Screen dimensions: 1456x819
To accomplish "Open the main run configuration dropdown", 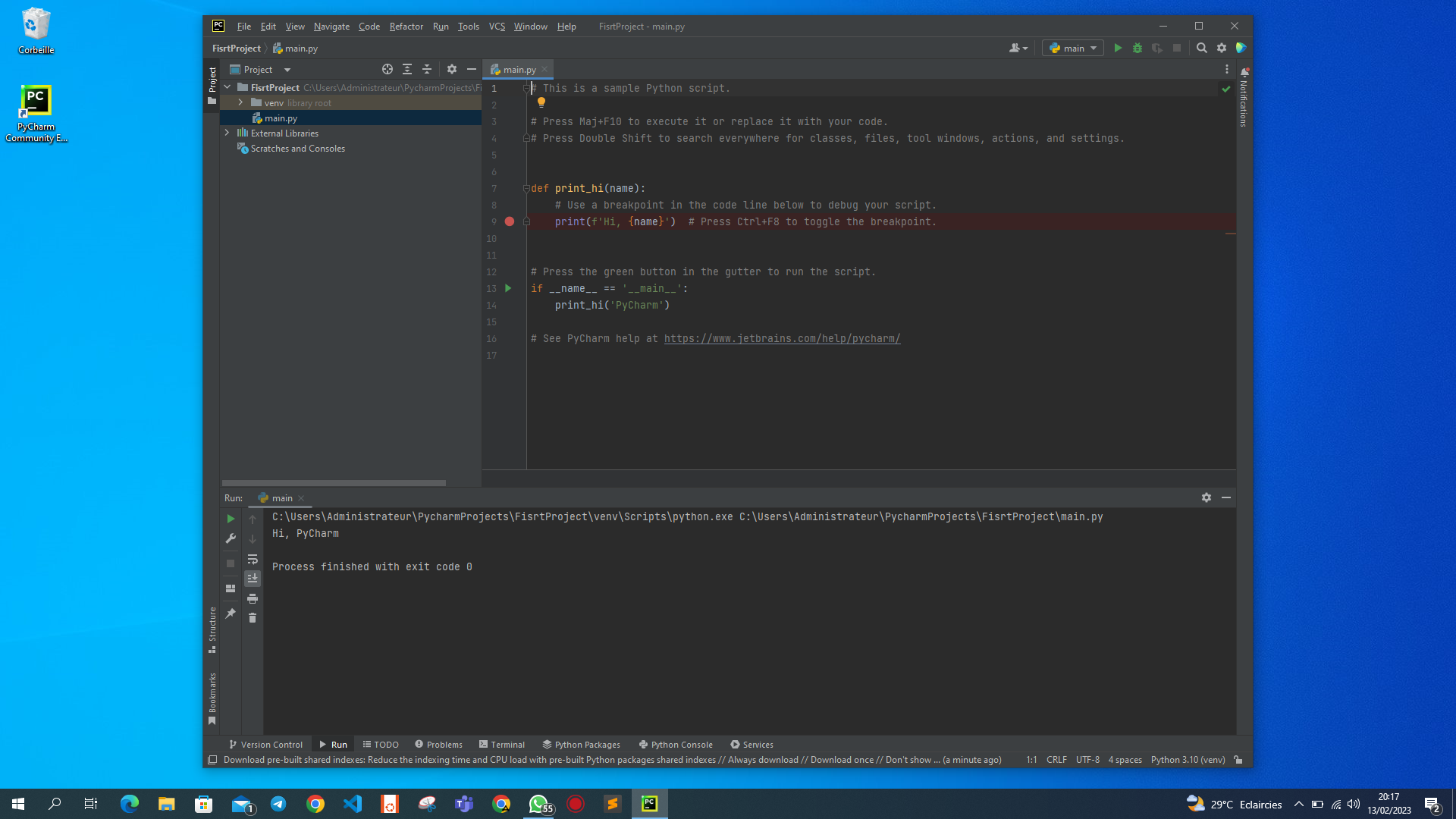I will click(x=1073, y=48).
